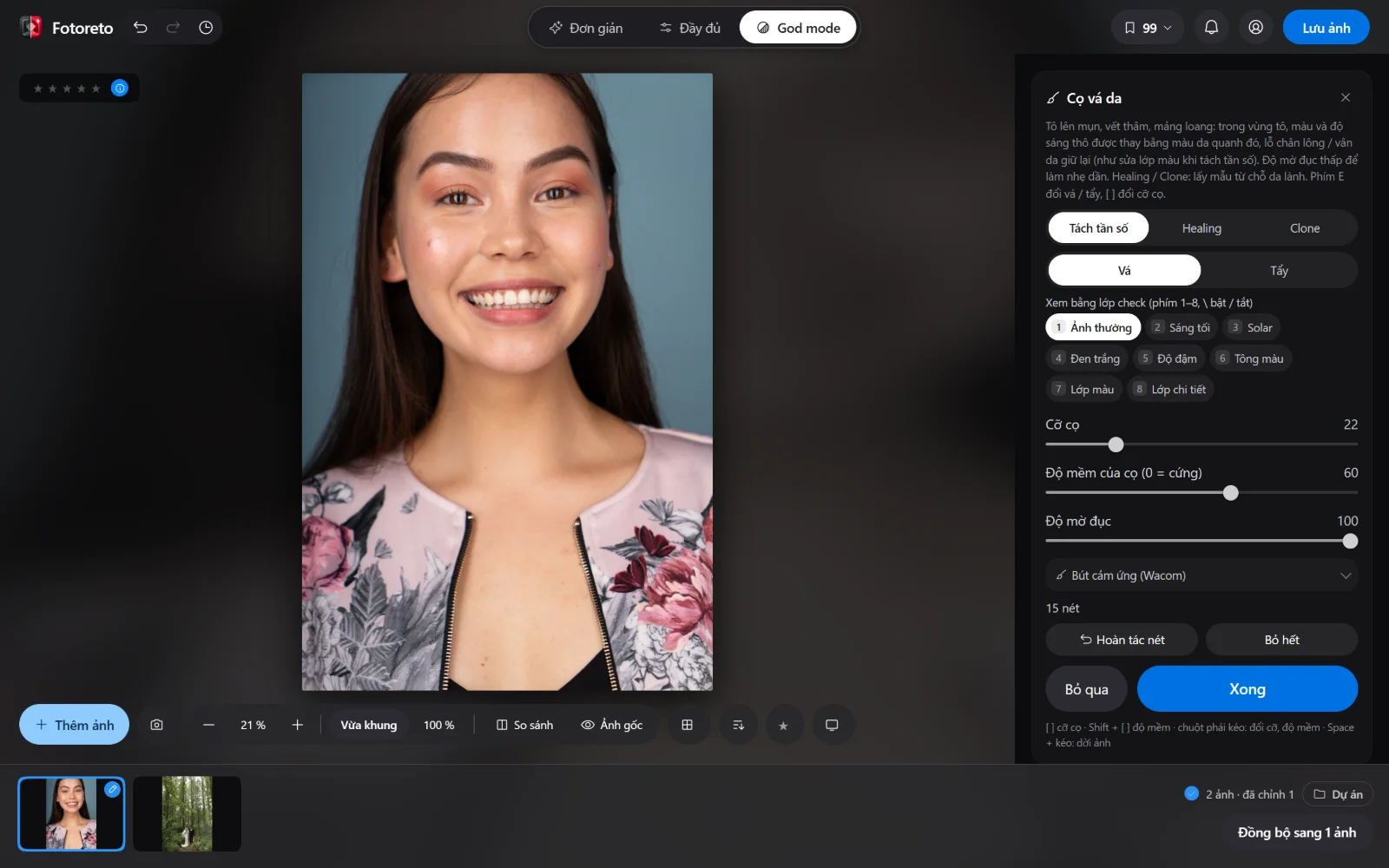
Task: Click the blue info icon beside stars
Action: pyautogui.click(x=120, y=88)
